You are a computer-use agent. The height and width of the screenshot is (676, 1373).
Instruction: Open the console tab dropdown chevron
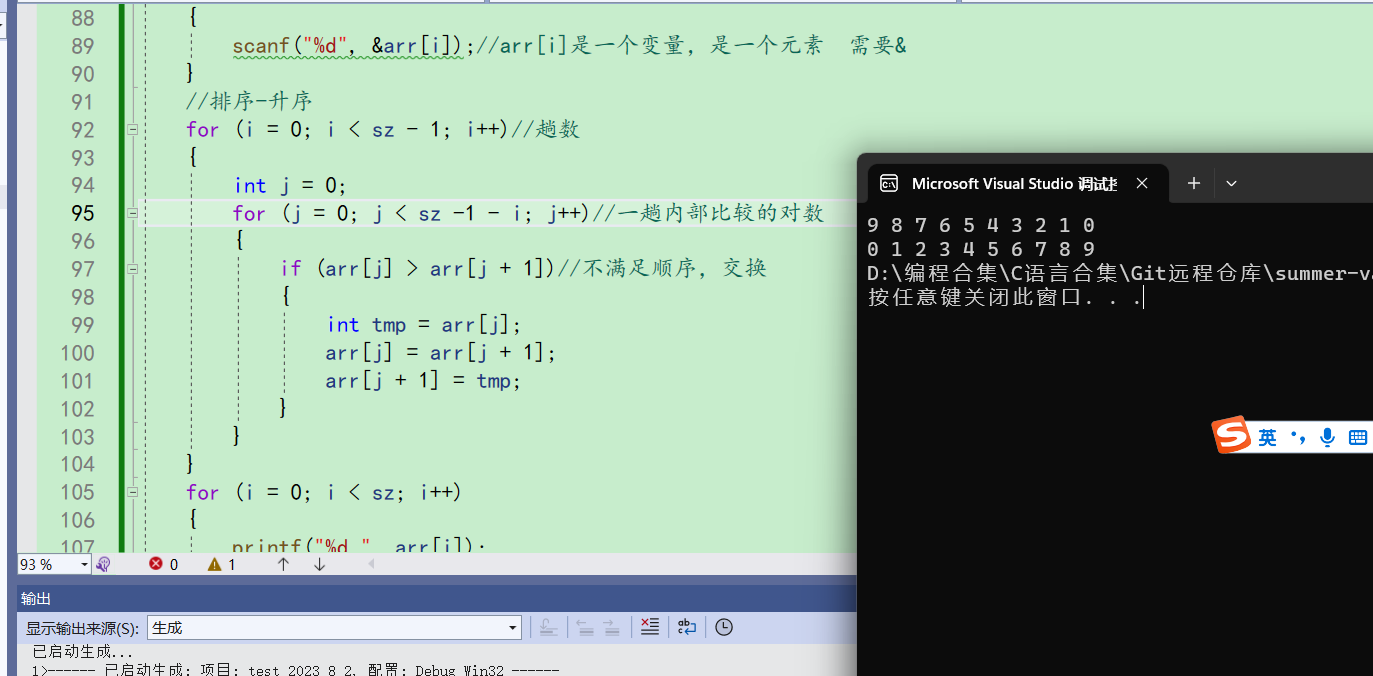[1231, 183]
